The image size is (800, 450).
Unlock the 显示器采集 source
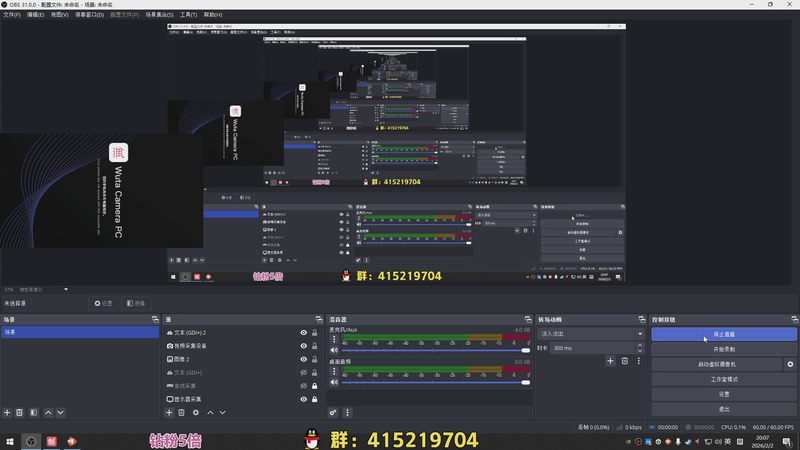(x=315, y=399)
